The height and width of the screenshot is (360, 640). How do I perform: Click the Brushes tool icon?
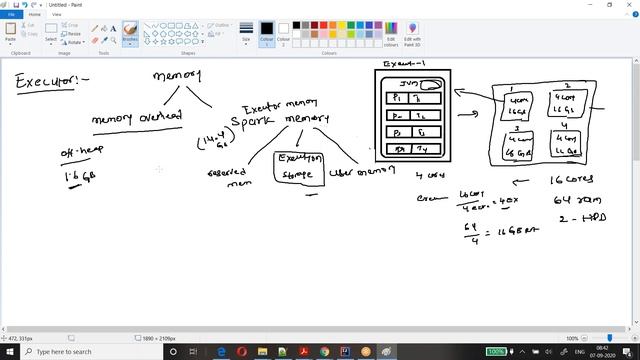pos(130,29)
